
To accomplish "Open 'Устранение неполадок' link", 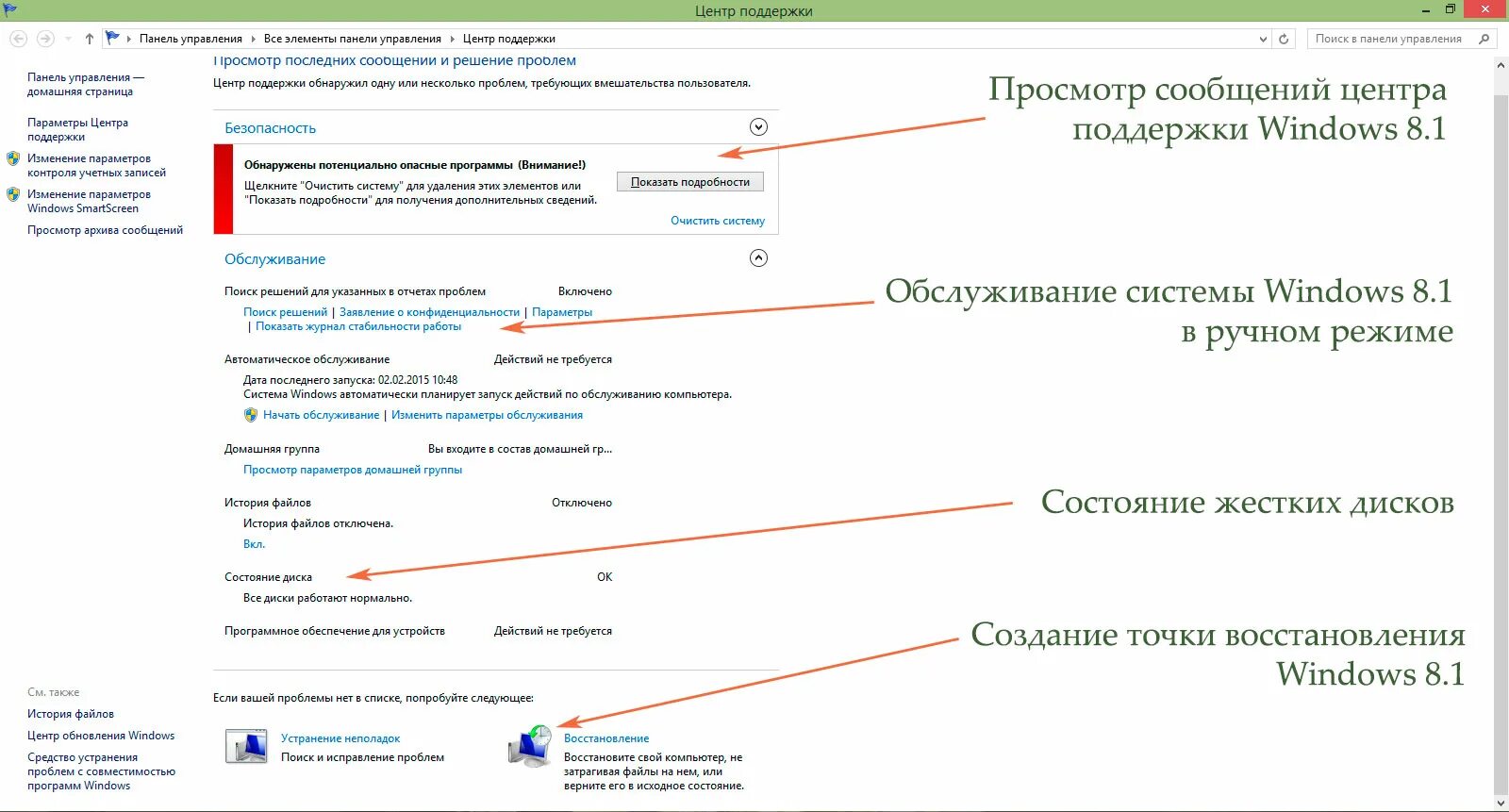I will (340, 738).
